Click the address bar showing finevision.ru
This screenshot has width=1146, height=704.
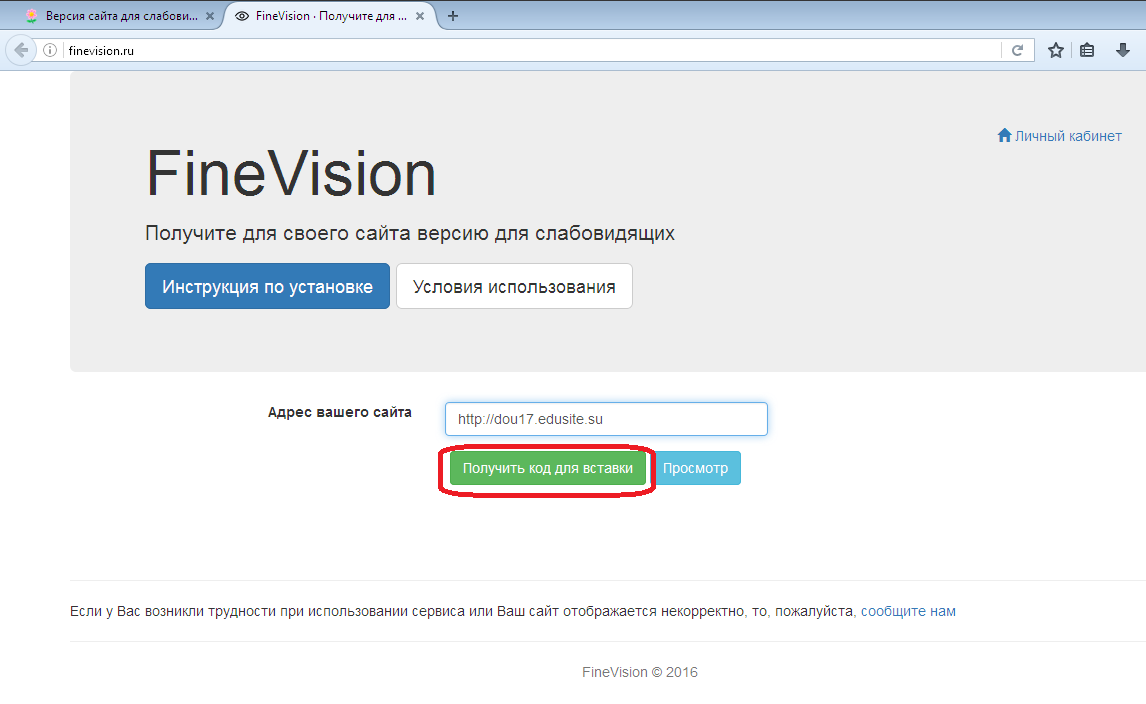tap(532, 50)
